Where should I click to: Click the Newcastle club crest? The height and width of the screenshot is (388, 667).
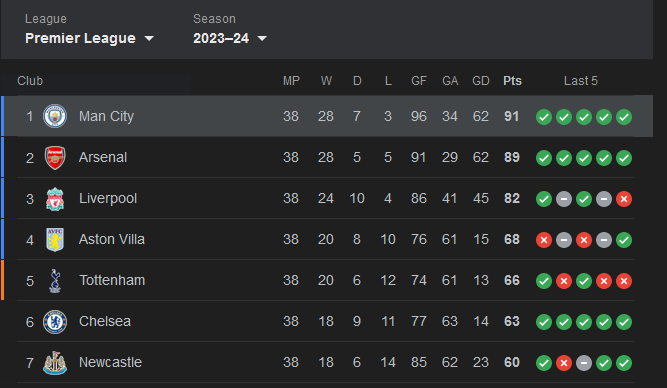(55, 363)
